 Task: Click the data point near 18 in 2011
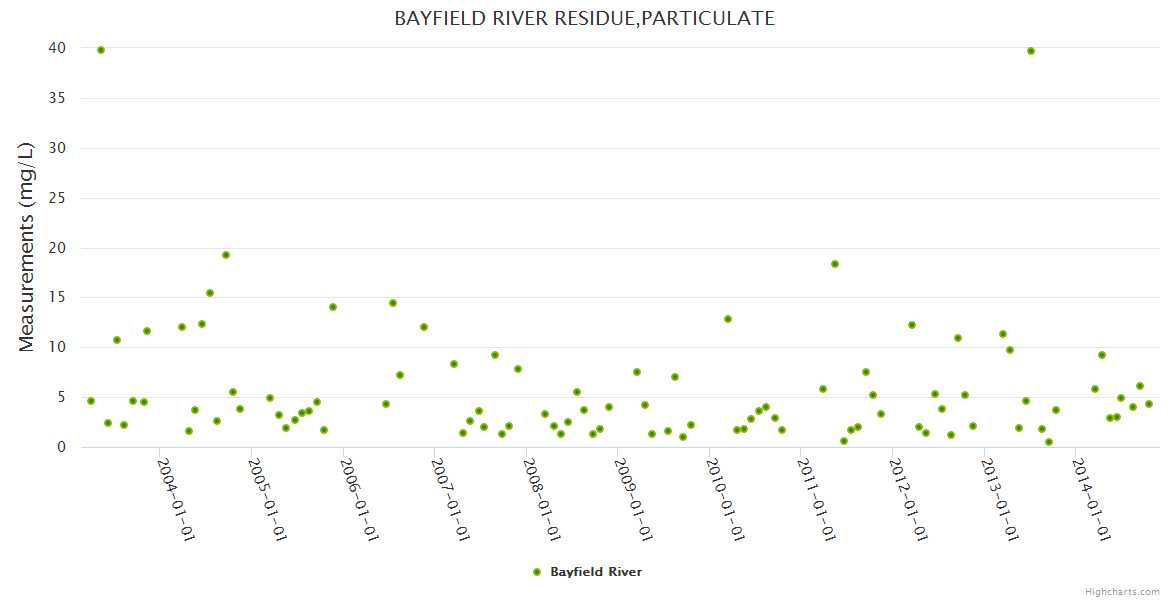[x=835, y=264]
